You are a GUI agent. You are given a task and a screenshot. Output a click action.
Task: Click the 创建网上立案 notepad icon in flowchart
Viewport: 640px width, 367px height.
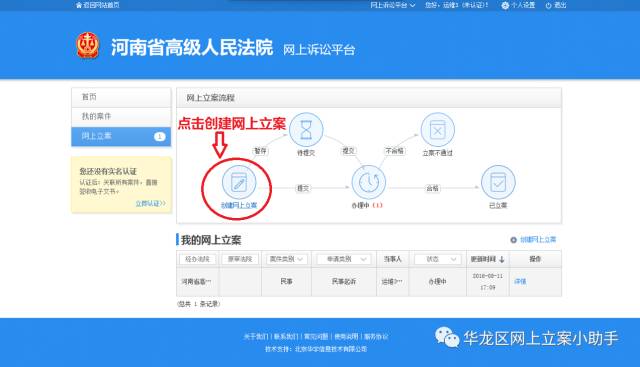pyautogui.click(x=239, y=182)
